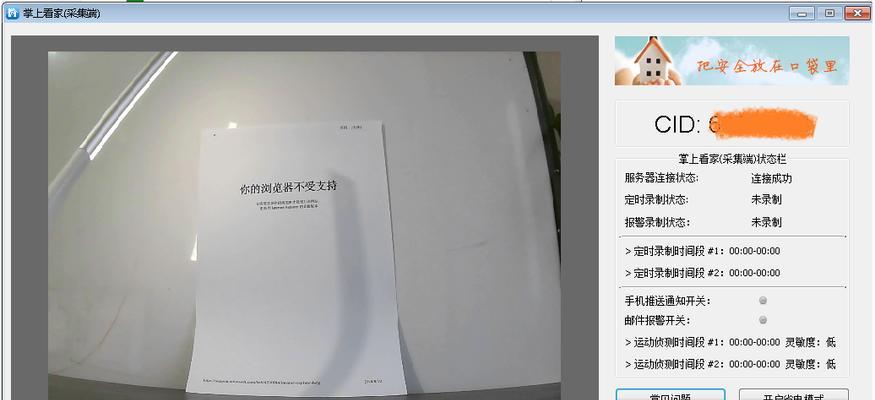The height and width of the screenshot is (400, 875).
Task: Click 定时录制时间段 #2 row
Action: coord(703,273)
